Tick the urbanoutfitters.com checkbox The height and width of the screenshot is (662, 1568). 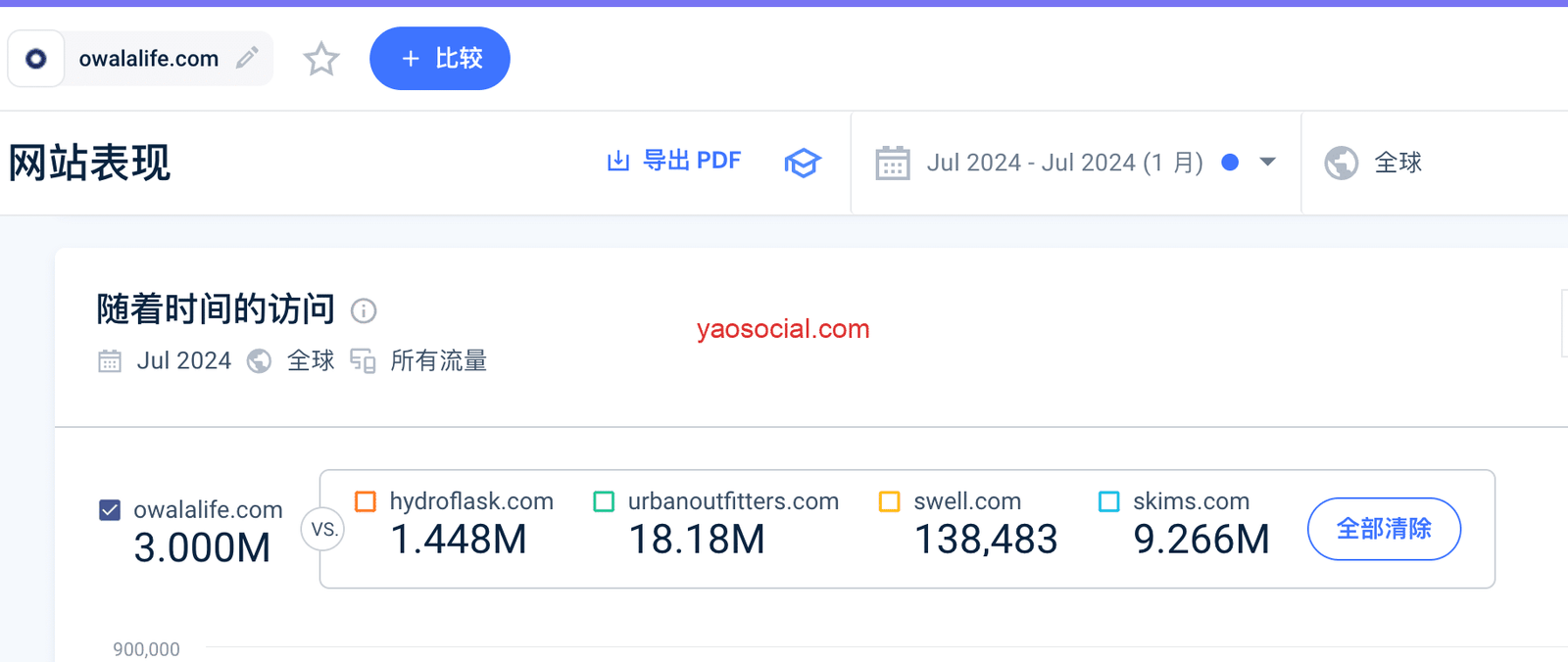(x=604, y=501)
